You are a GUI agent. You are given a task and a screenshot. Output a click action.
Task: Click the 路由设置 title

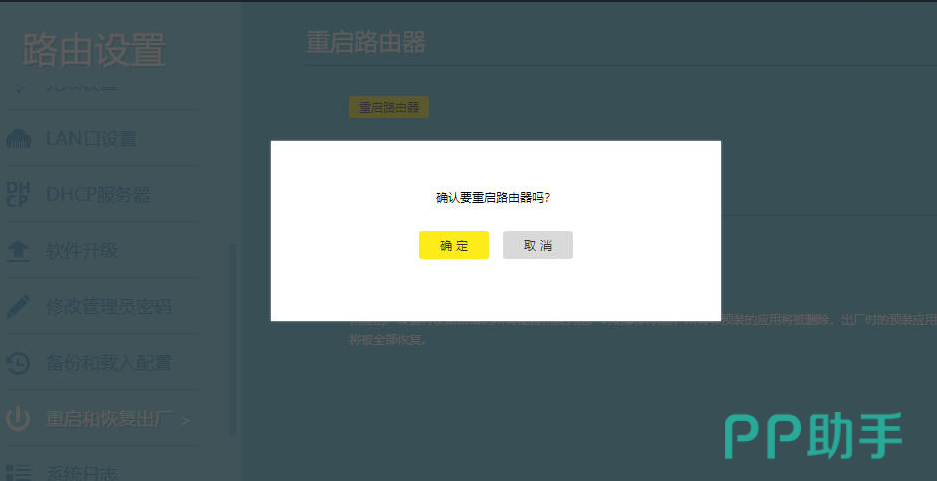(94, 50)
